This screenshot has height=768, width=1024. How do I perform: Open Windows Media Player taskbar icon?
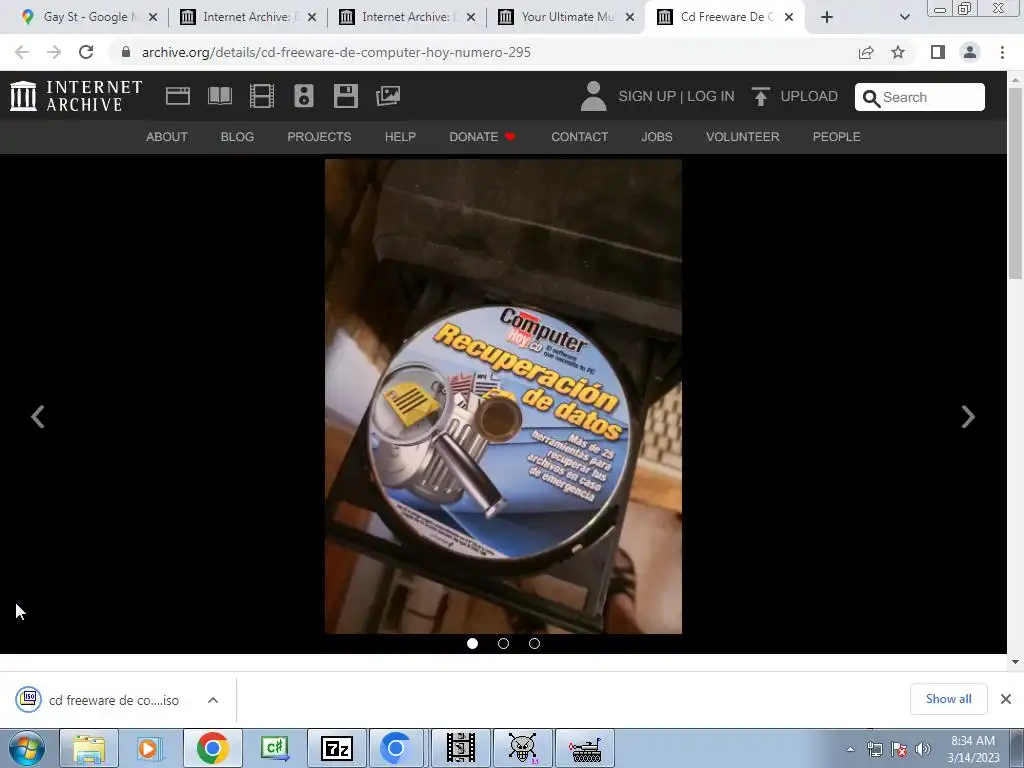pos(148,748)
